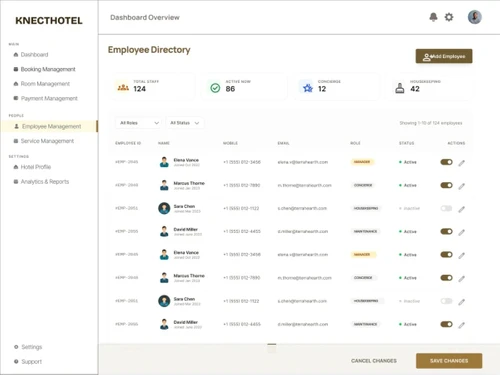Image resolution: width=500 pixels, height=375 pixels.
Task: Edit first Elena Vance row with pencil
Action: [461, 163]
